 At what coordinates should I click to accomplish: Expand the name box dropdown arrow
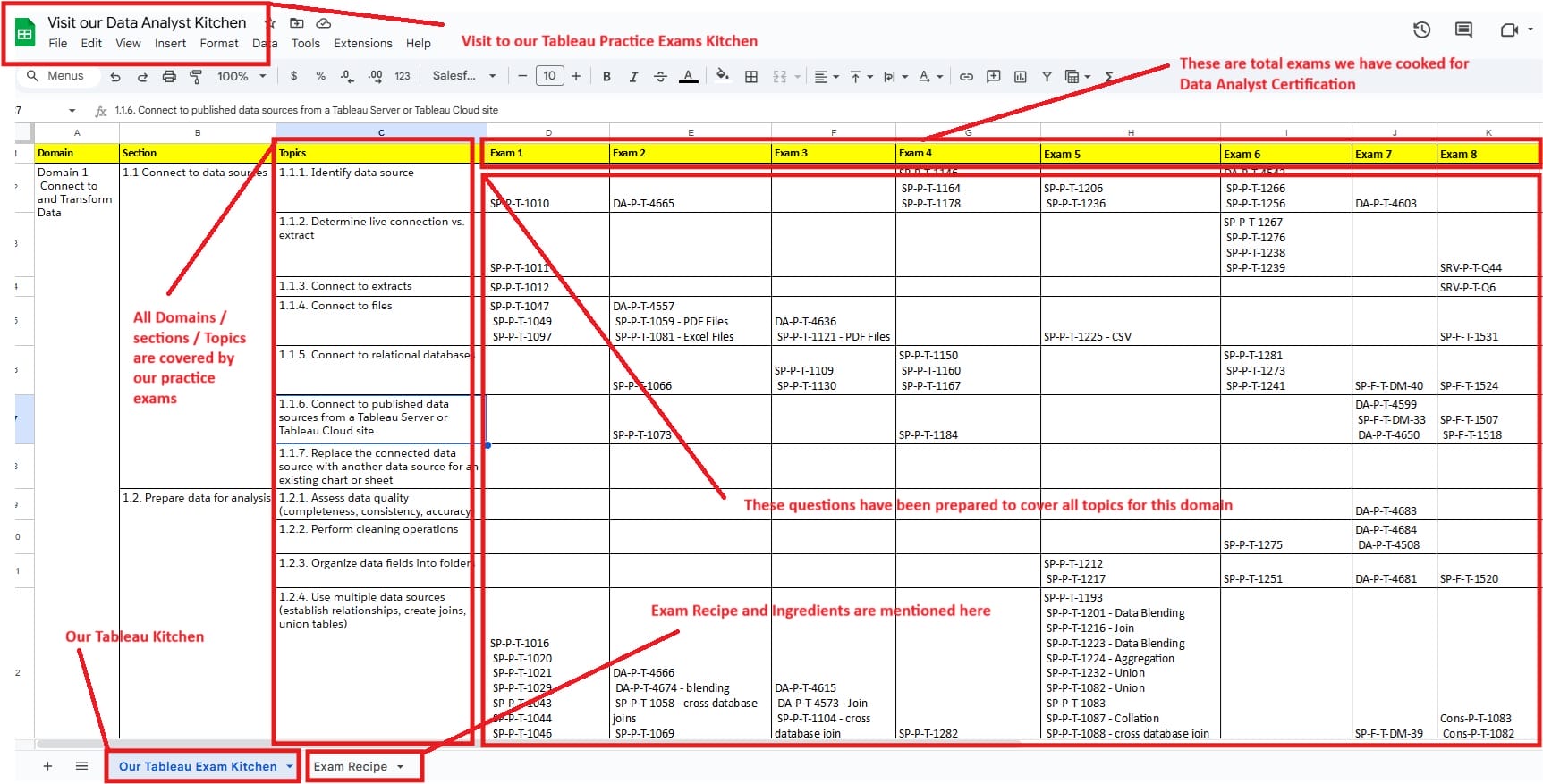72,111
